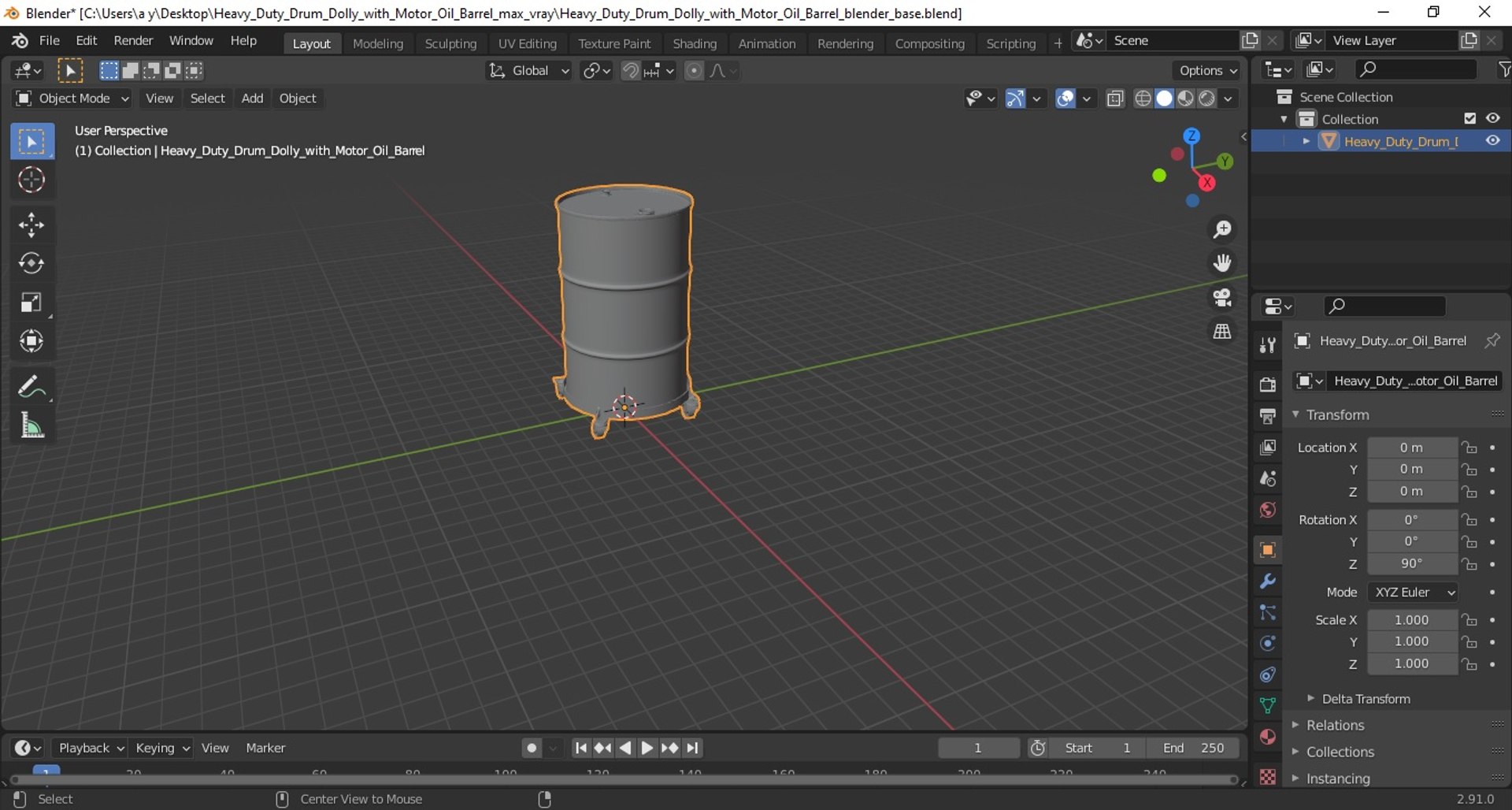Open the Scene properties tab
Image resolution: width=1512 pixels, height=810 pixels.
1267,478
